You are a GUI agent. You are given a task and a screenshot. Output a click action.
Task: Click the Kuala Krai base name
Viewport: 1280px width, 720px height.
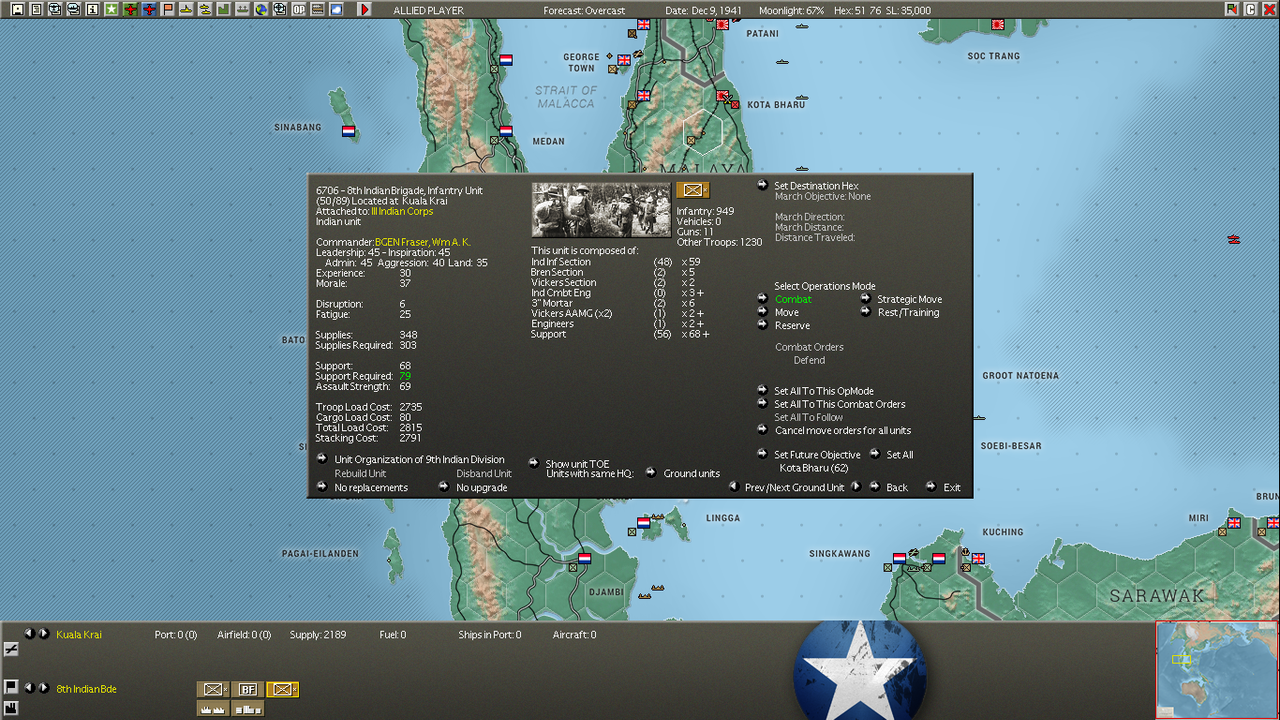79,635
